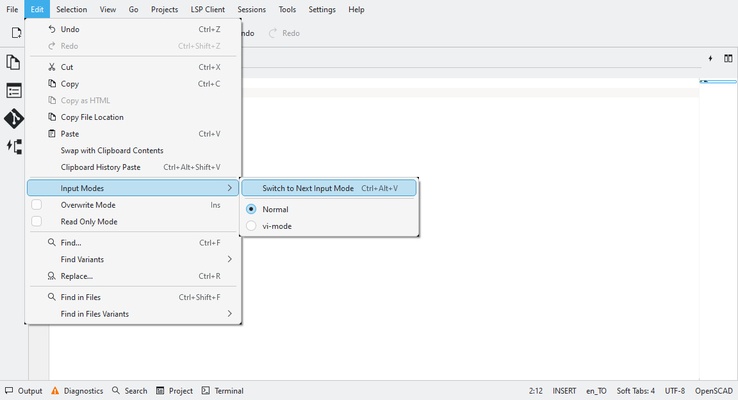The width and height of the screenshot is (738, 400).
Task: Open the OpenSCAD syntax mode selector
Action: point(714,391)
